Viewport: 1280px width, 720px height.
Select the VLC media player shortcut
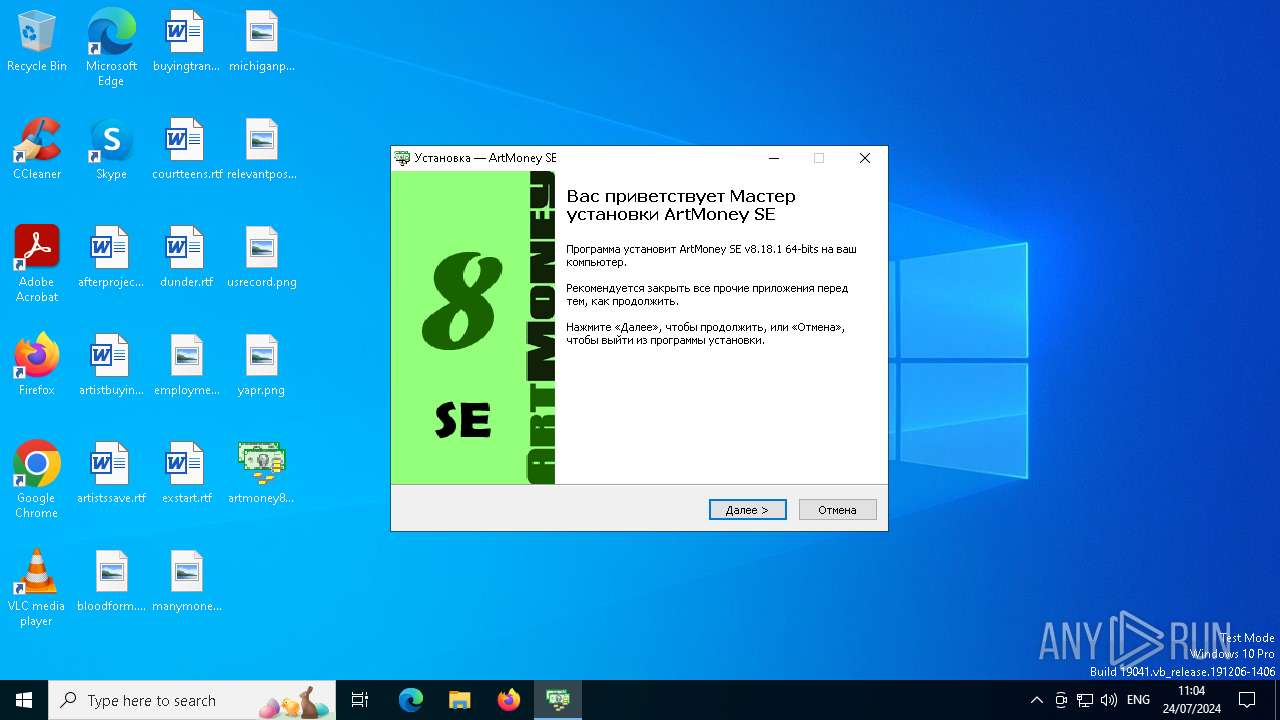click(37, 588)
